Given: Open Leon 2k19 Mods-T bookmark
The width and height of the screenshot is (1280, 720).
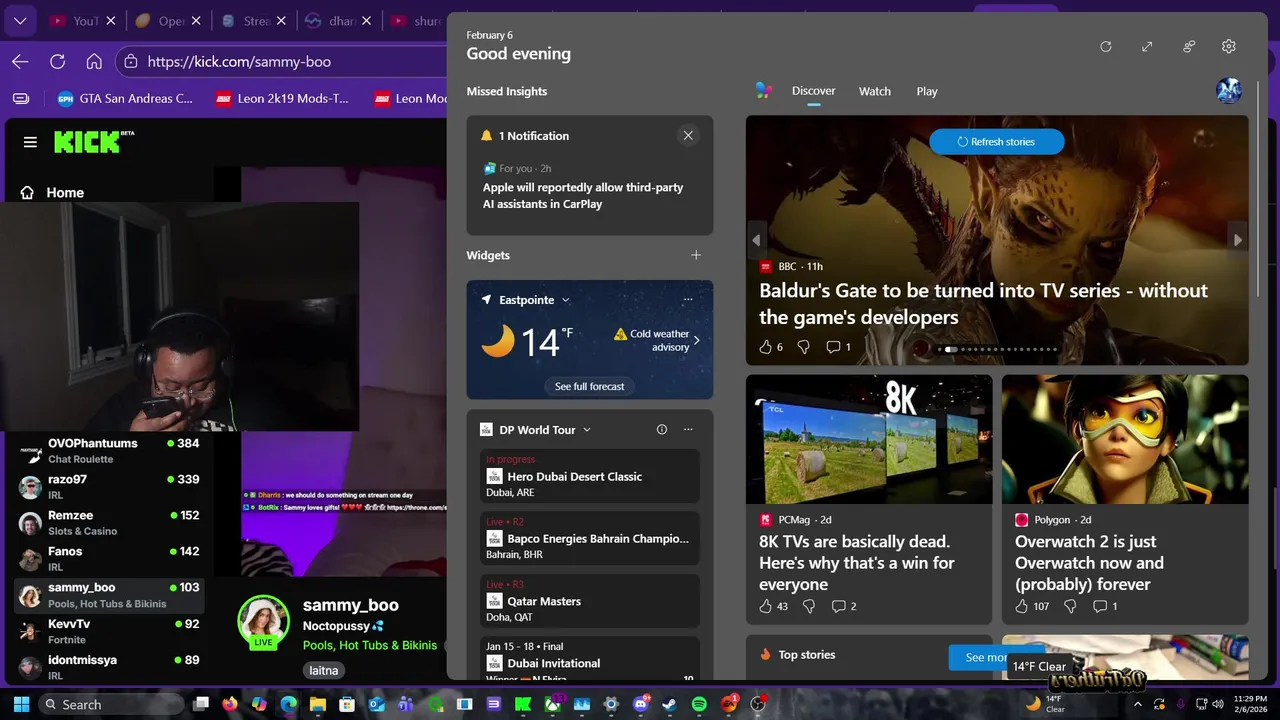Looking at the screenshot, I should pyautogui.click(x=283, y=98).
